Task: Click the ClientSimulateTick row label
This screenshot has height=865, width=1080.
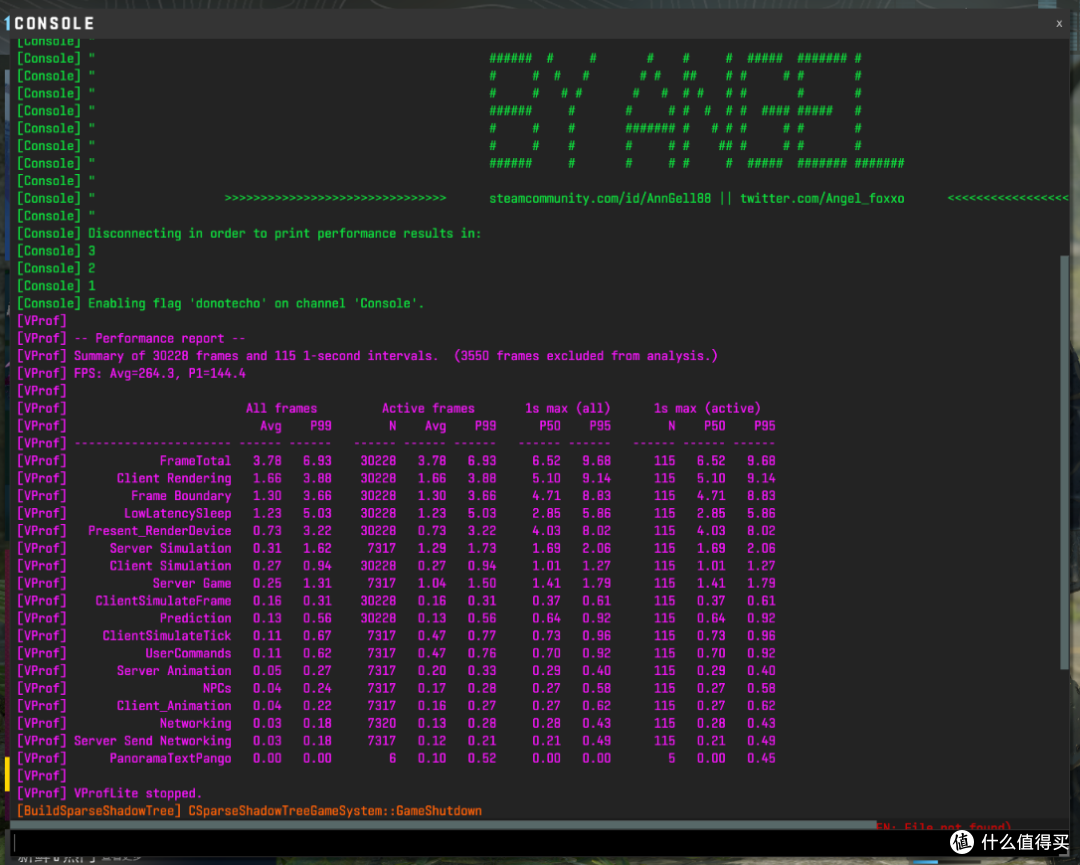Action: click(x=167, y=636)
